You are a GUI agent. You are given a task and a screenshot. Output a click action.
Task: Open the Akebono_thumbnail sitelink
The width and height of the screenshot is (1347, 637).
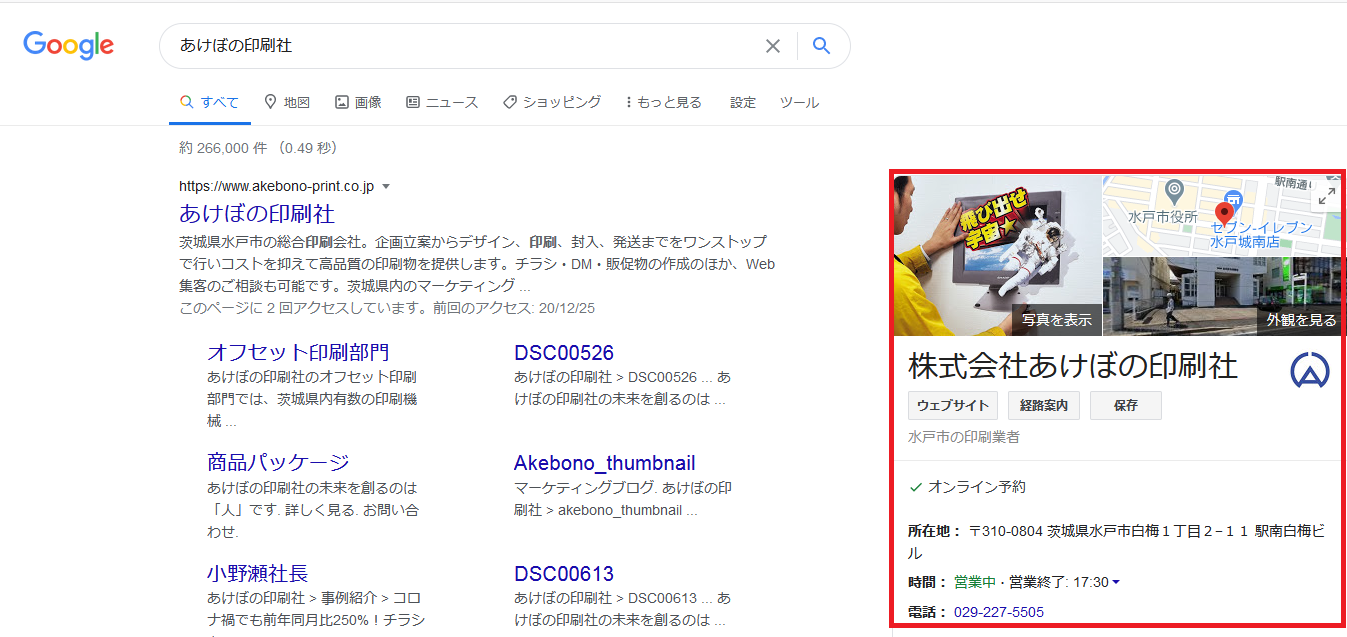point(605,463)
